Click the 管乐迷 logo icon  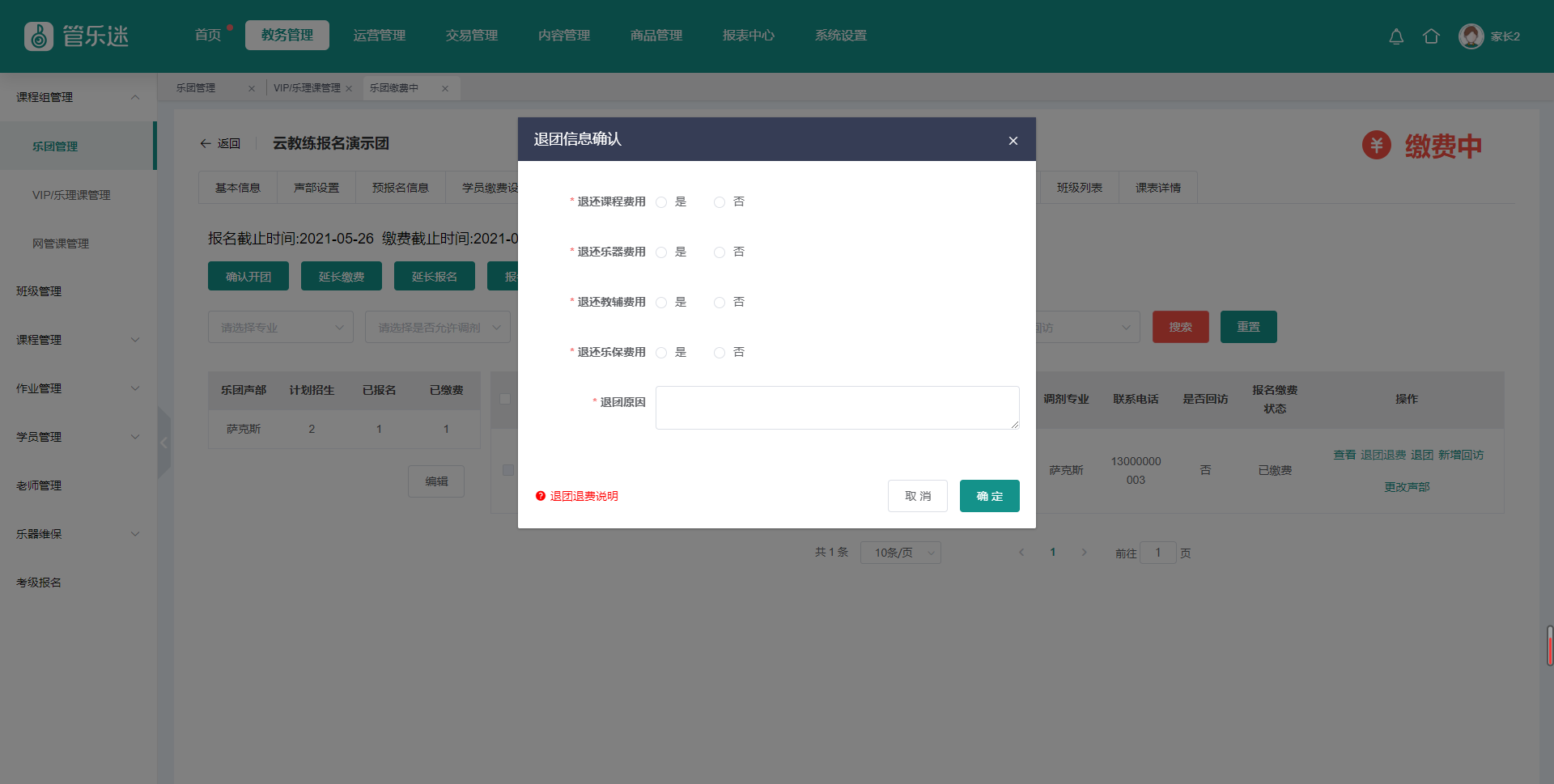[38, 36]
